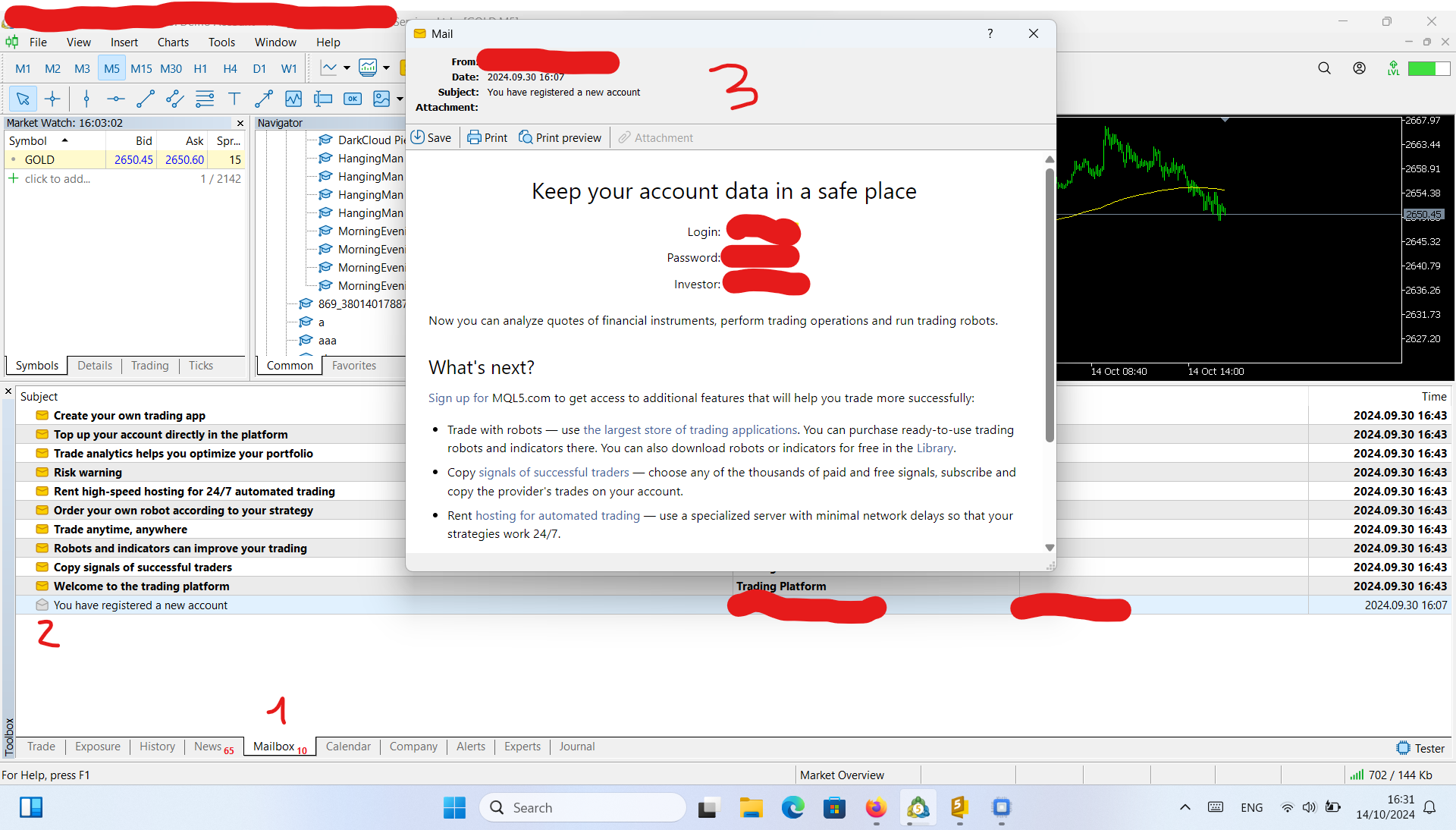
Task: Click the indicators list monitor icon
Action: (368, 68)
